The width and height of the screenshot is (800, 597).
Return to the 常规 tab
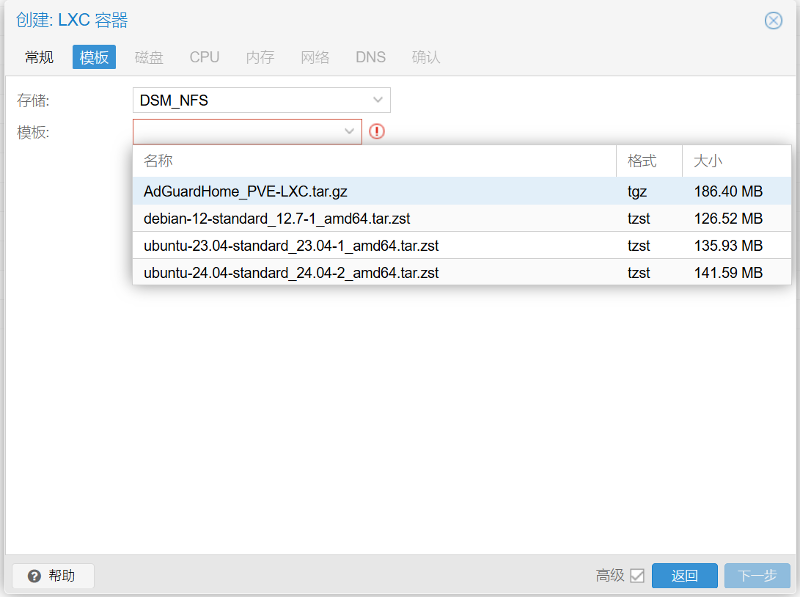38,57
